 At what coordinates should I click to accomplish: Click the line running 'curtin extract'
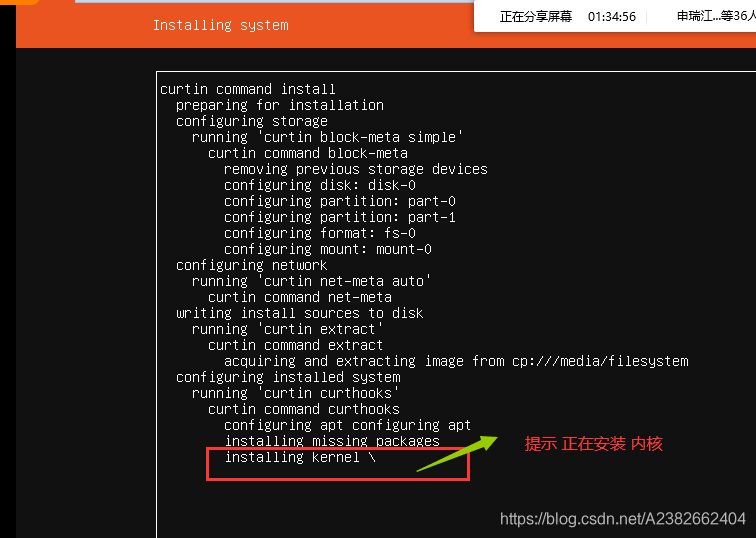pos(287,329)
